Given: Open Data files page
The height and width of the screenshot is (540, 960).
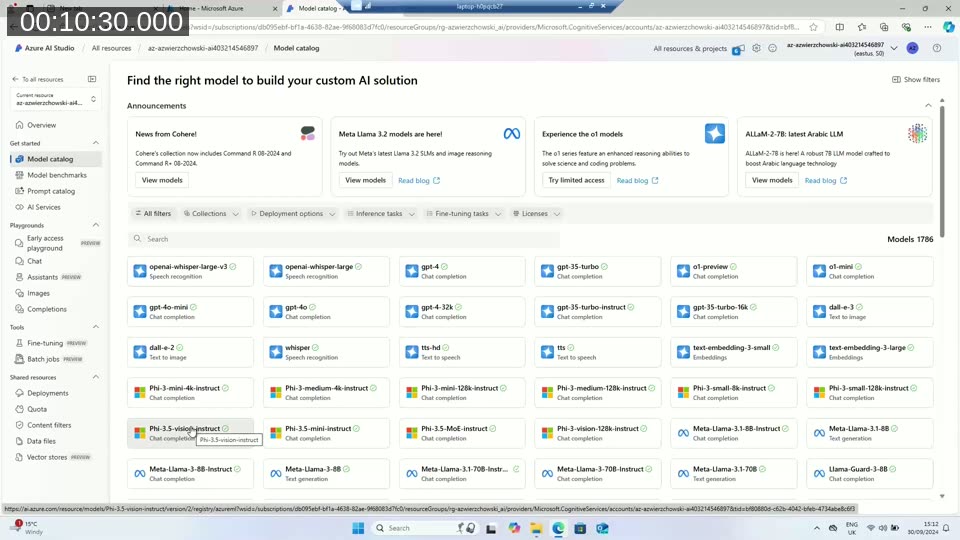Looking at the screenshot, I should (x=41, y=441).
